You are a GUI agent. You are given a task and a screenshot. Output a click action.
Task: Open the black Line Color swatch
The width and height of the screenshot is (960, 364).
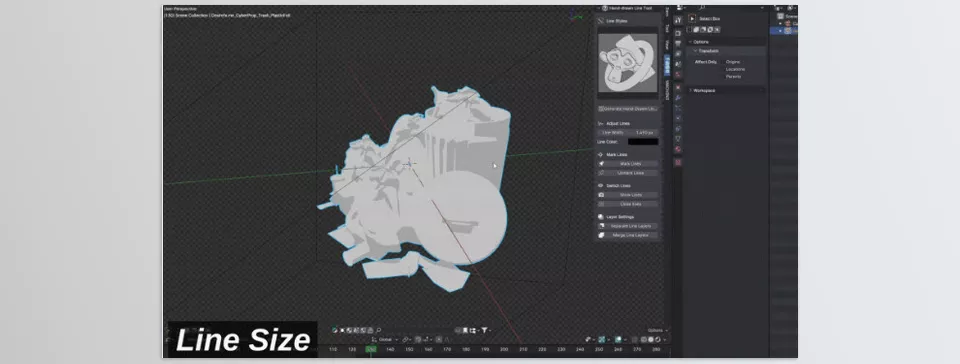click(643, 142)
